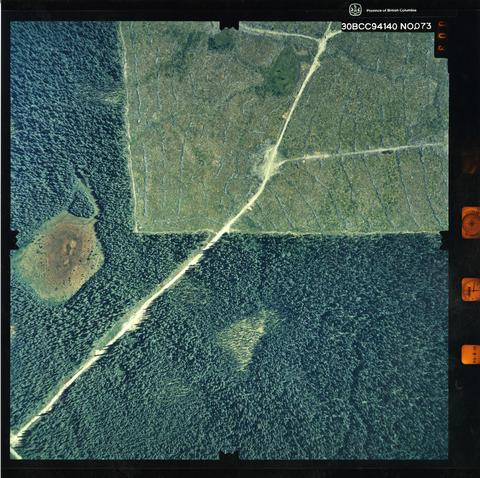Click the vertical orange counter digits near top right

442,37
